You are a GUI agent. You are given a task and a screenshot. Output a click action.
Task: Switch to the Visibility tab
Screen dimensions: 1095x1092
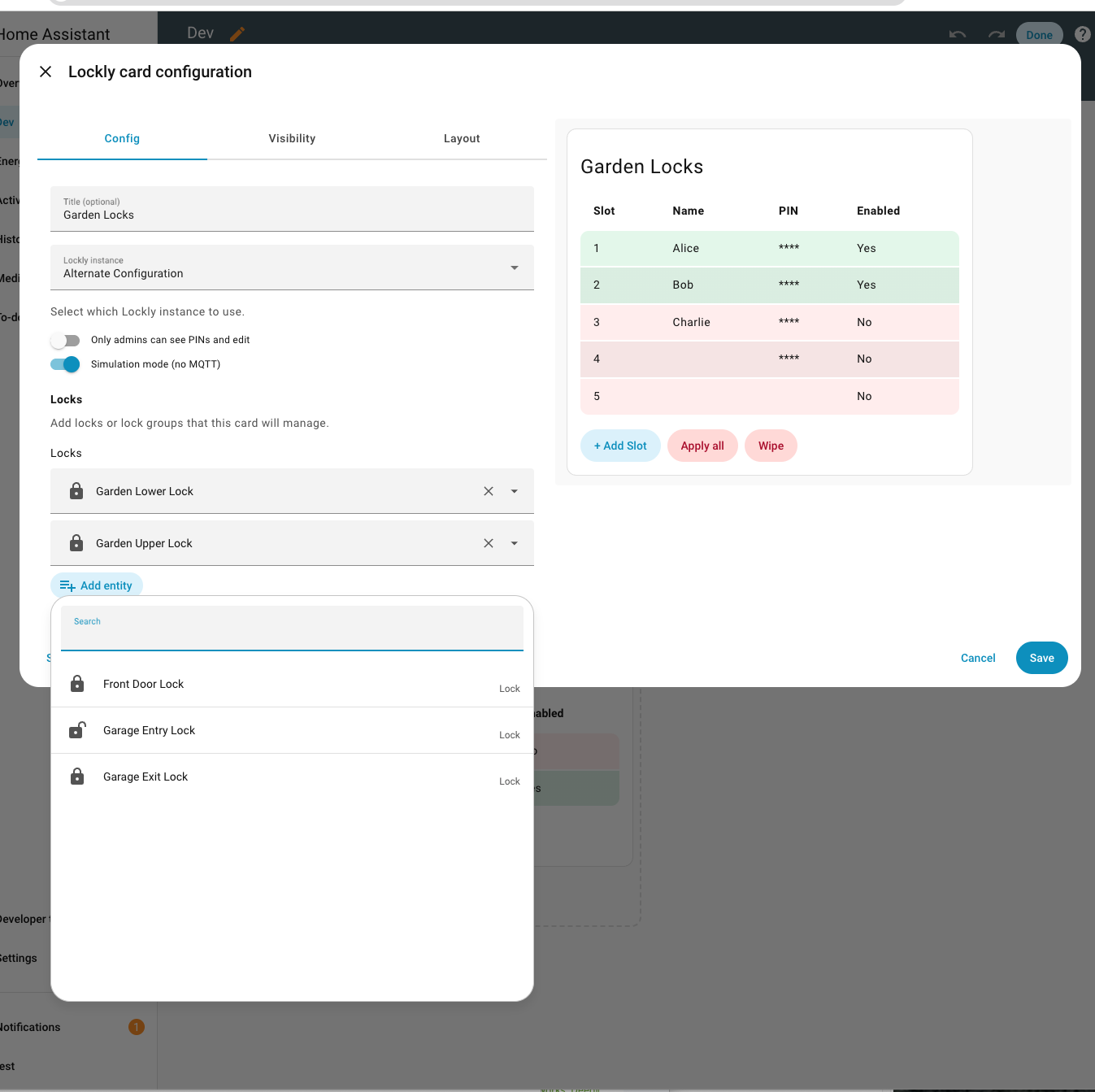coord(292,138)
